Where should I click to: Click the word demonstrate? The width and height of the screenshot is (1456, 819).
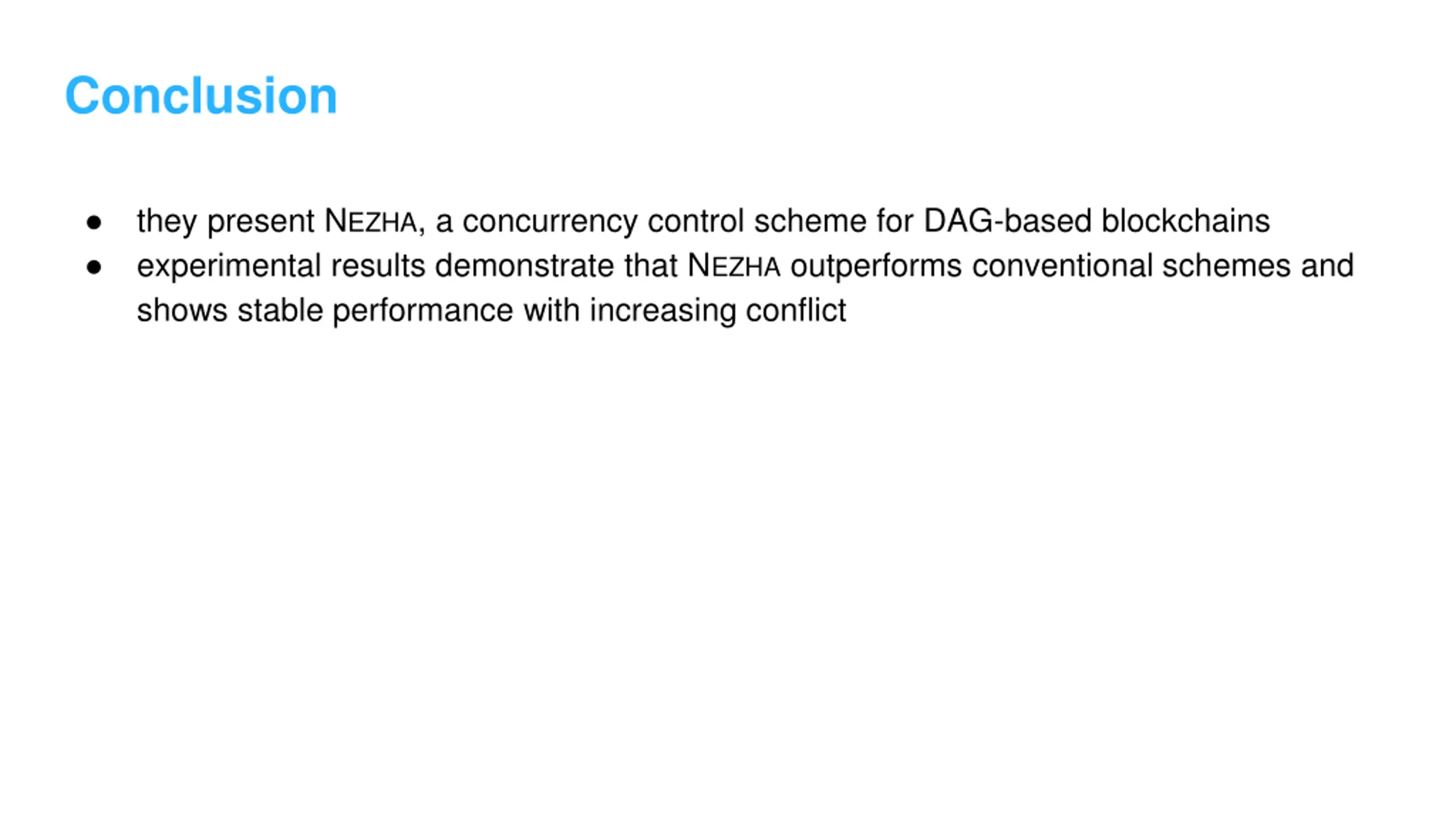coord(524,266)
